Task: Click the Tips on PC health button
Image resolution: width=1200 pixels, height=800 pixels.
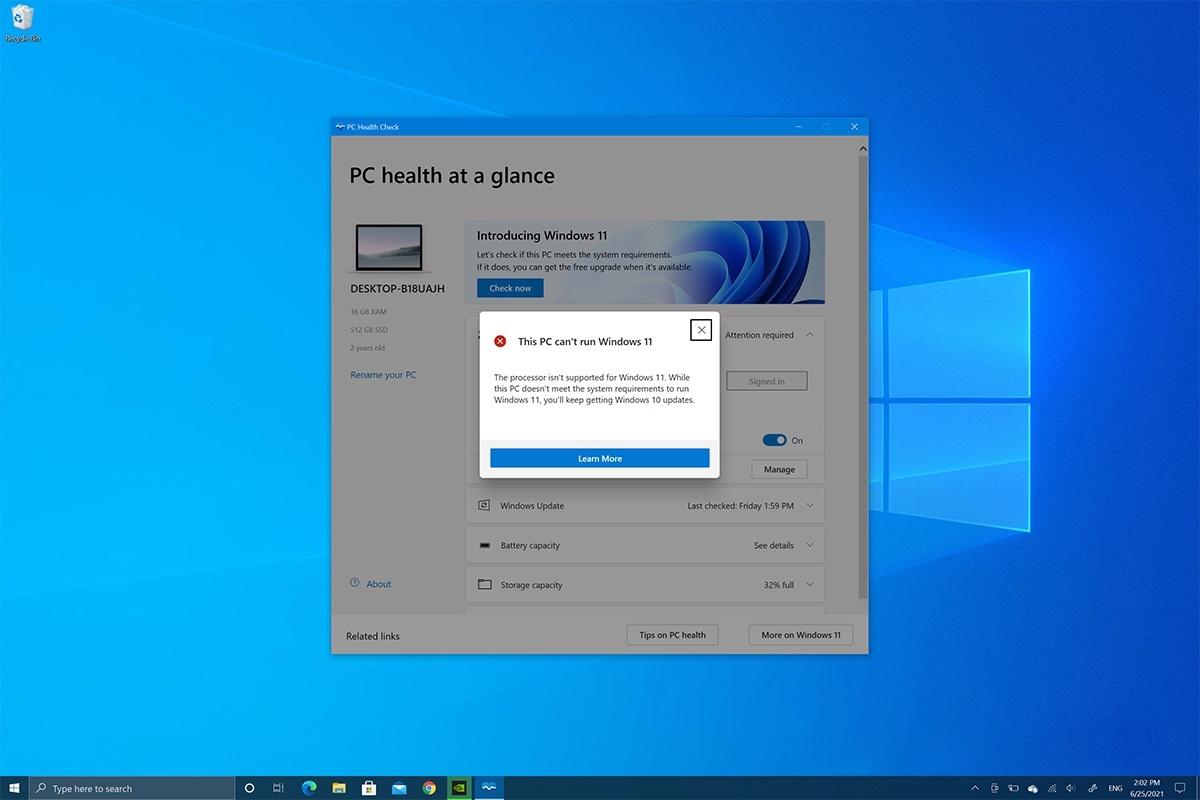Action: 672,635
